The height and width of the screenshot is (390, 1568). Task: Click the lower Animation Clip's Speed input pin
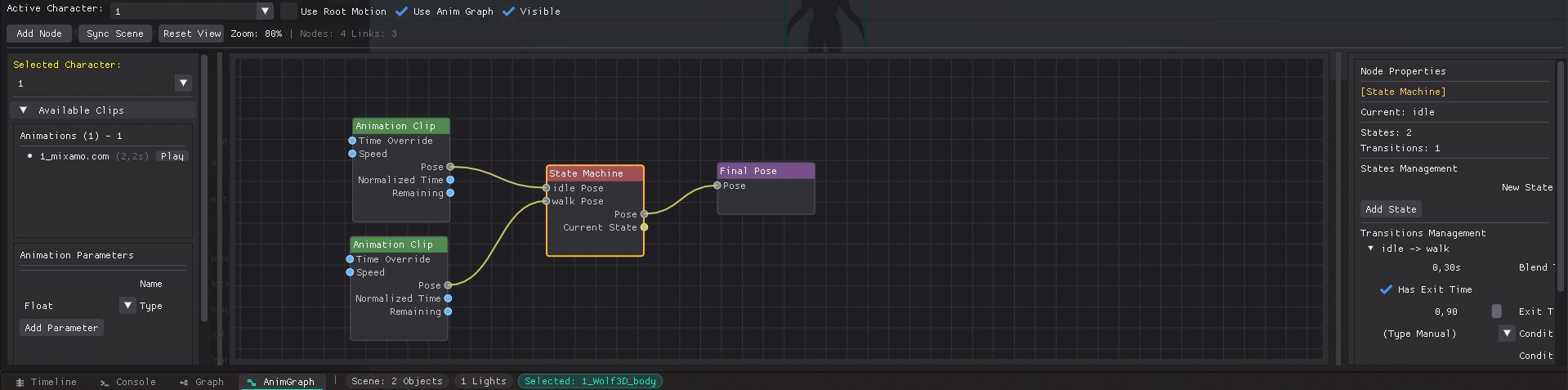tap(350, 272)
